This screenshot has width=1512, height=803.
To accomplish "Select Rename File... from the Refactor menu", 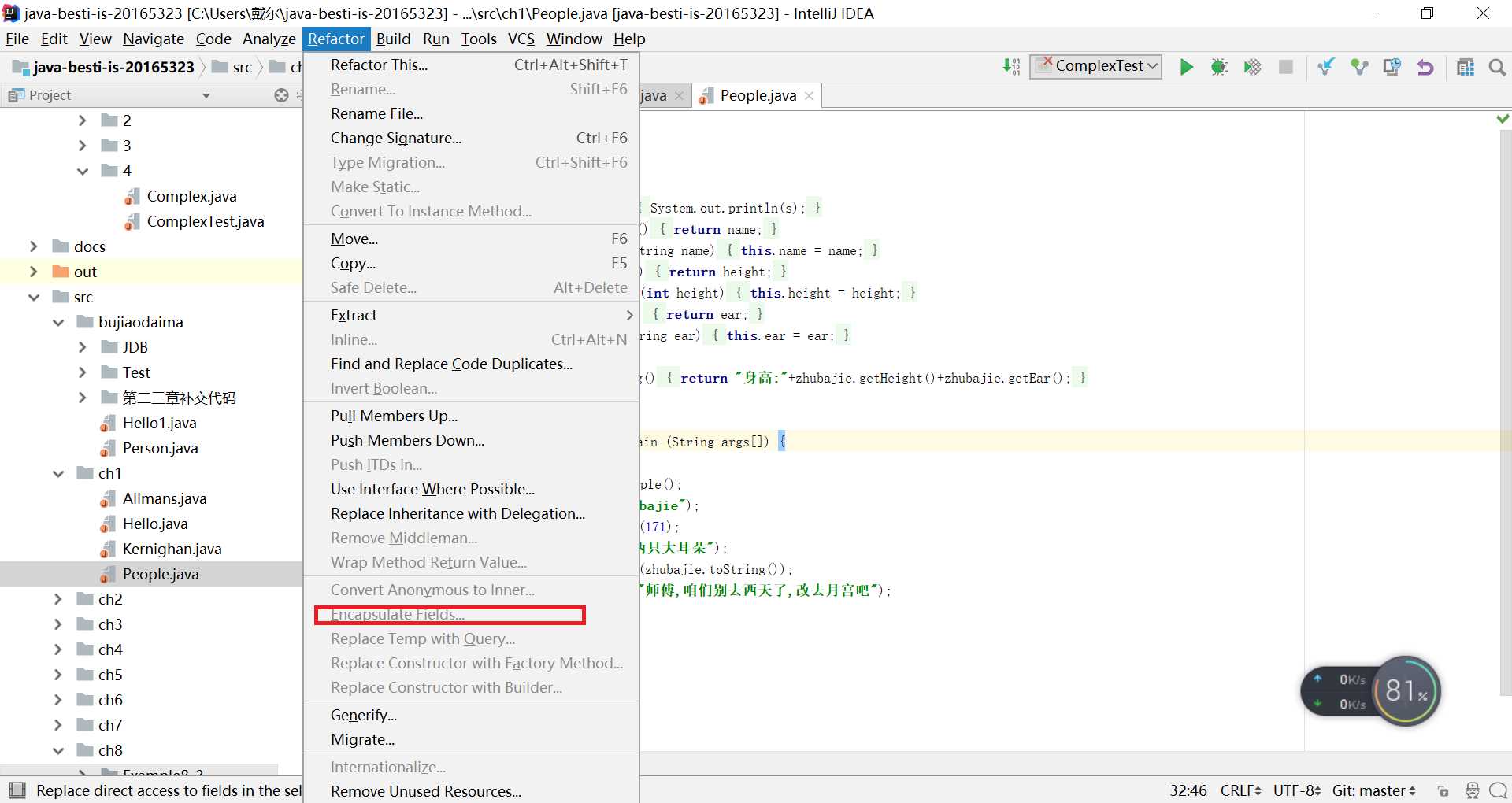I will pyautogui.click(x=471, y=113).
